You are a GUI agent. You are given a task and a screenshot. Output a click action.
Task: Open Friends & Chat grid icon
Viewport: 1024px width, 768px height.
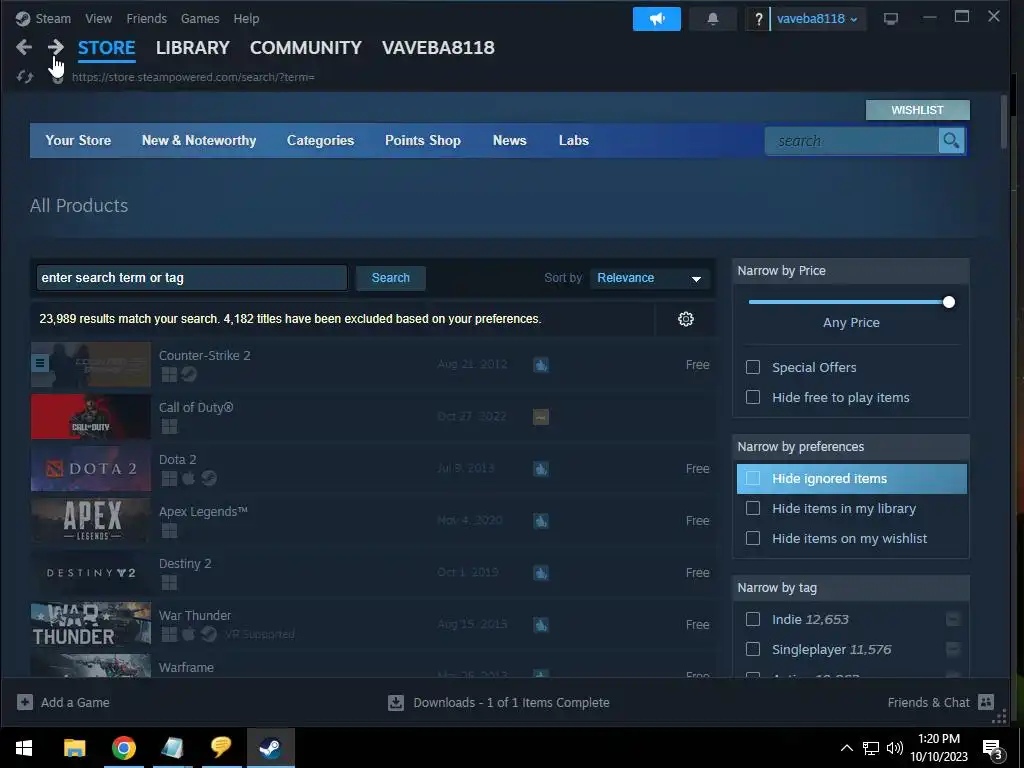(x=986, y=702)
